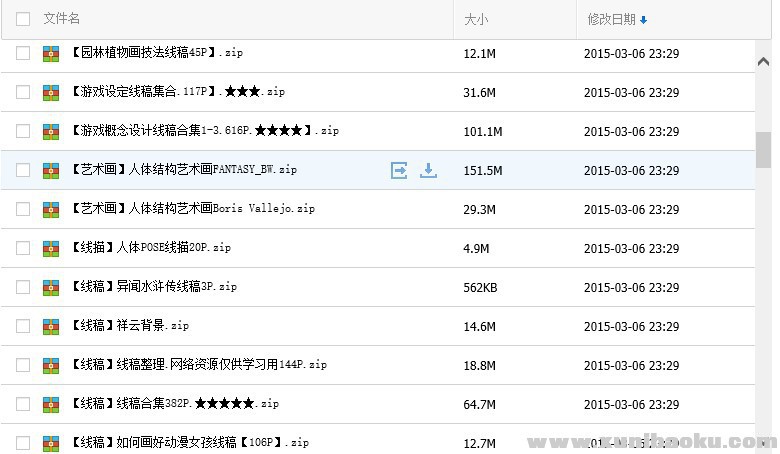This screenshot has width=780, height=454.
Task: Click the download icon on the FANTASY_BW.zip row
Action: tap(428, 170)
